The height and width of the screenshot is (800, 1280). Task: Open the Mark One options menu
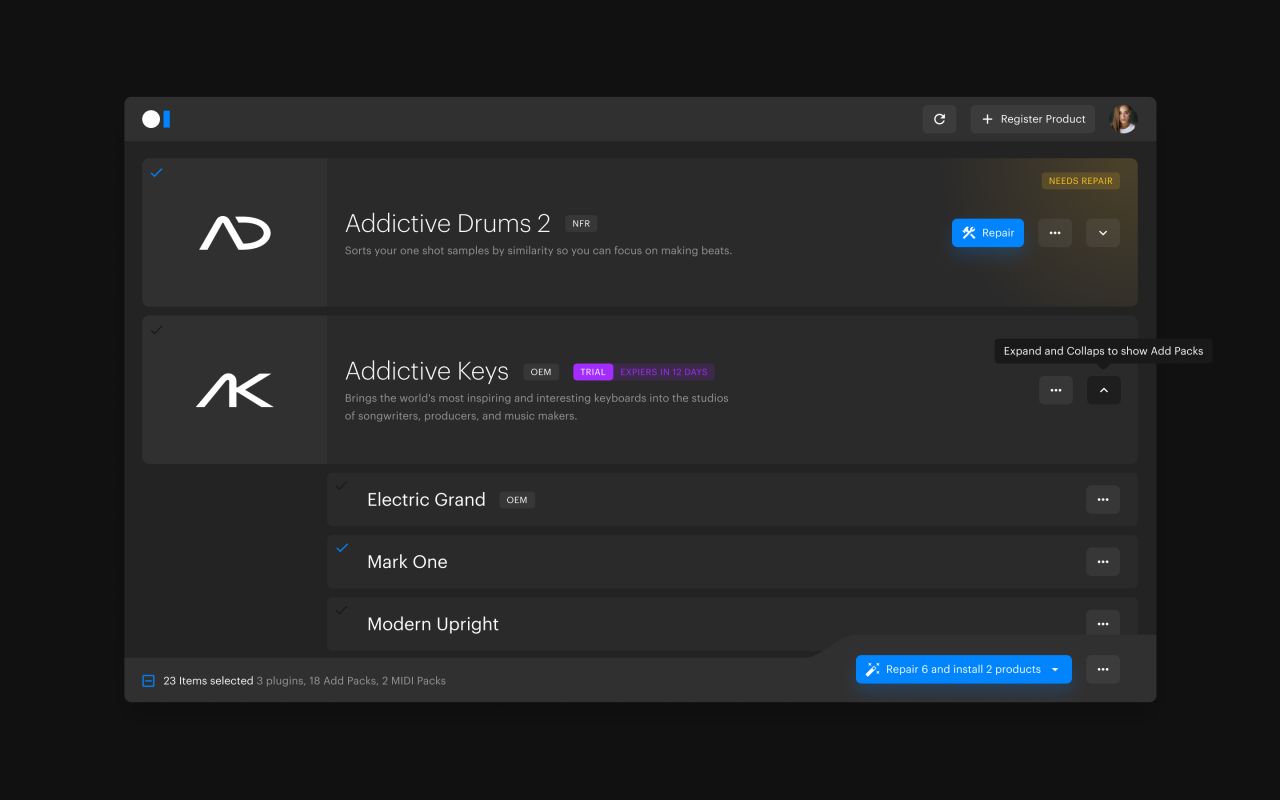click(1102, 562)
